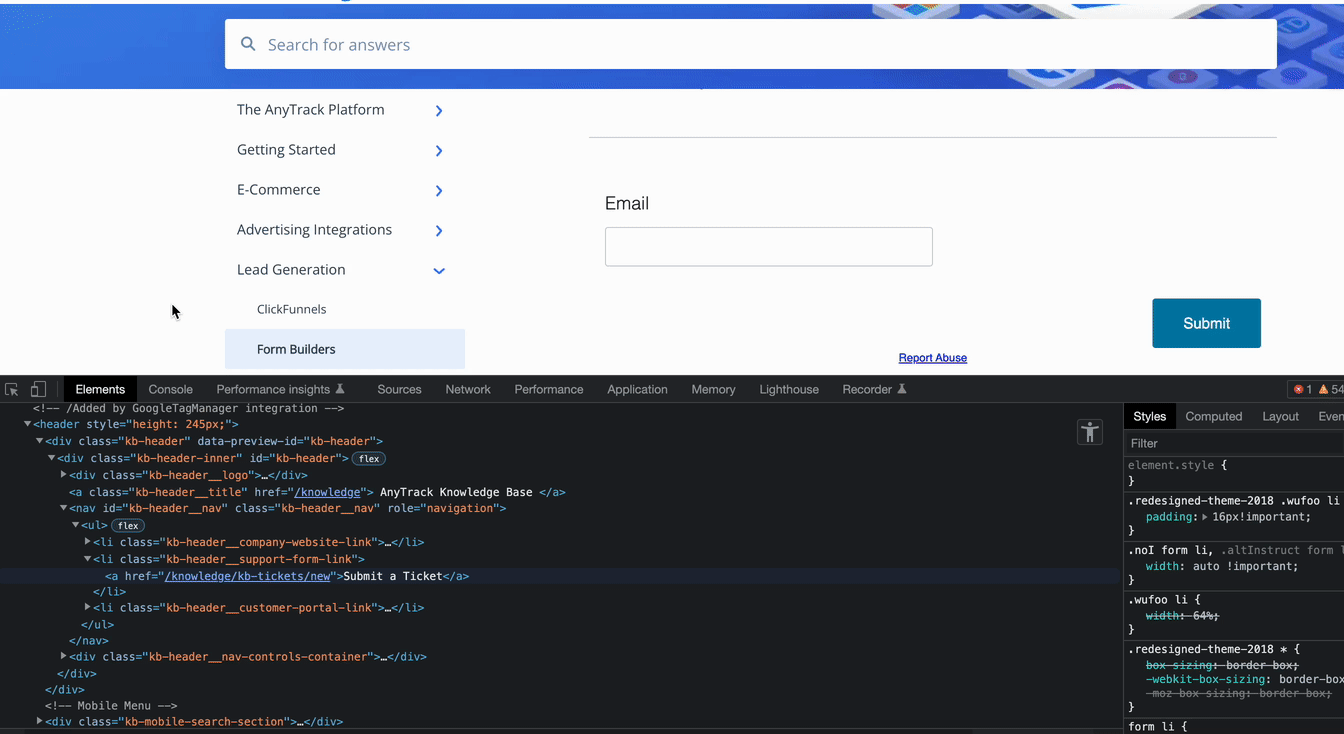Select the Styles pane tab
This screenshot has width=1344, height=734.
(1149, 416)
